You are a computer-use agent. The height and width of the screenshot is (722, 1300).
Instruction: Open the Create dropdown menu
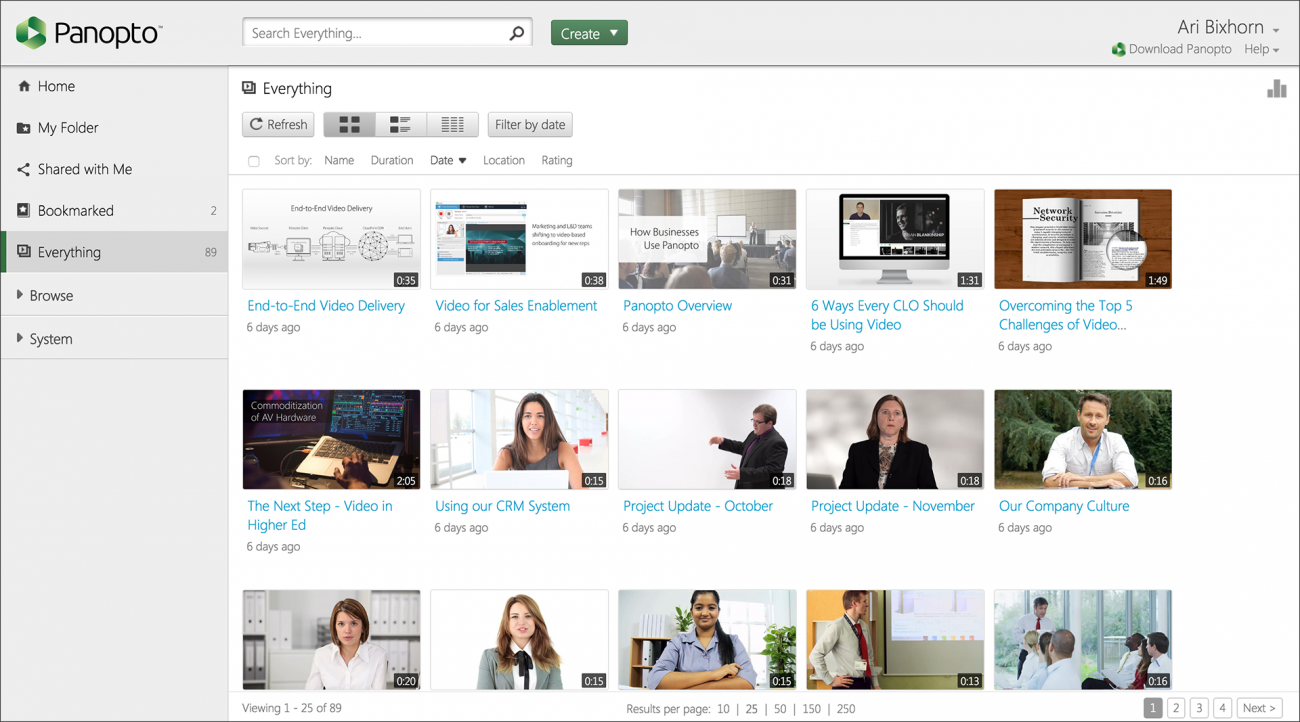click(589, 32)
